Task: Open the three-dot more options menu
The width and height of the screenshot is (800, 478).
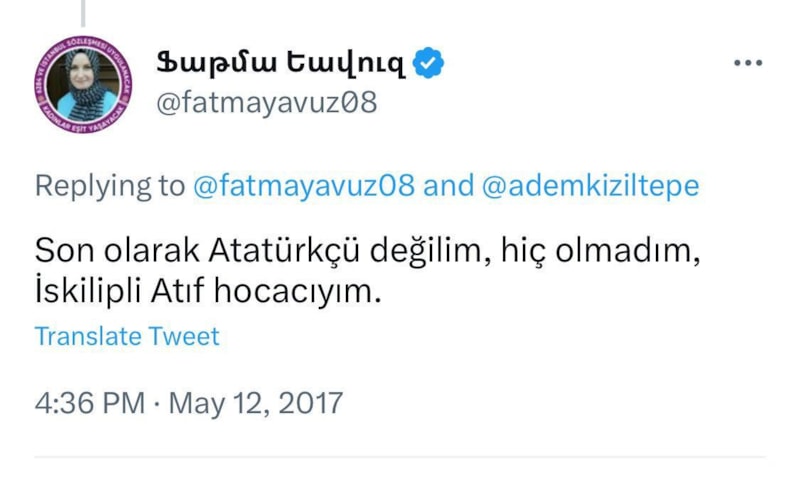Action: 748,63
